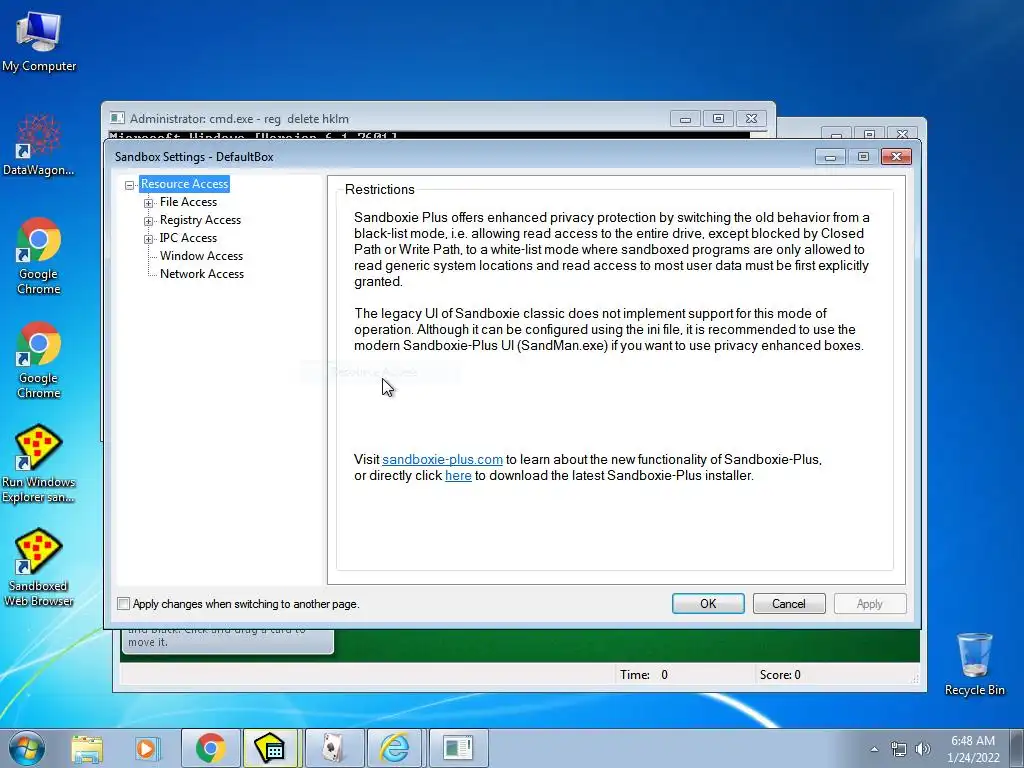Click the Solitaire Time: 0 status text
Viewport: 1024px width, 768px height.
[643, 675]
